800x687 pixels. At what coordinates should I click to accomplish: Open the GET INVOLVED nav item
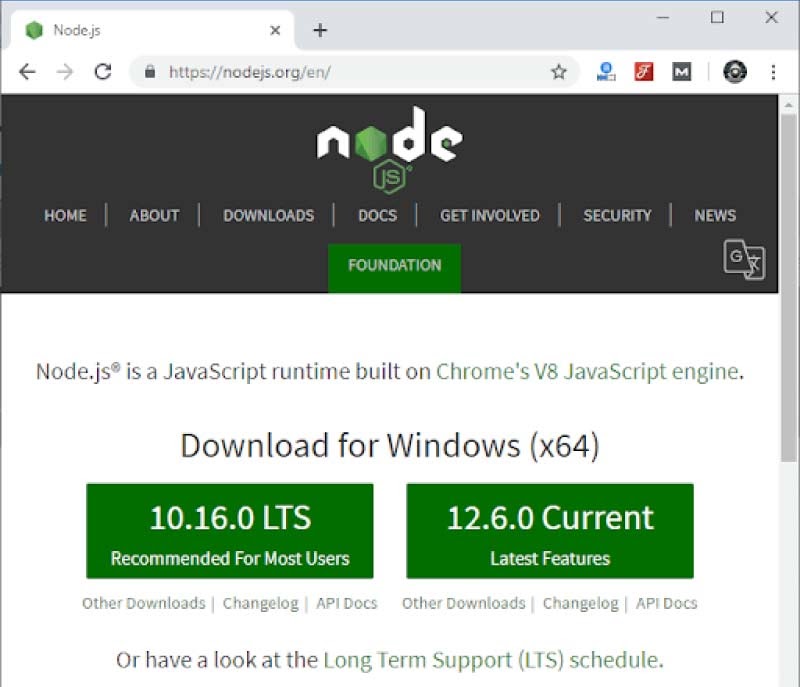490,216
